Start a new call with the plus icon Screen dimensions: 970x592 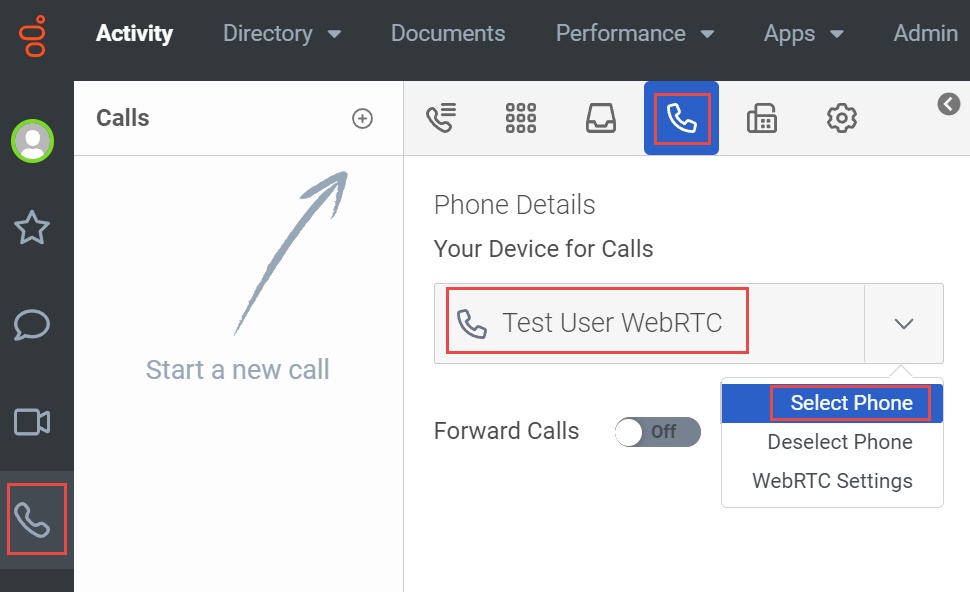[x=363, y=117]
